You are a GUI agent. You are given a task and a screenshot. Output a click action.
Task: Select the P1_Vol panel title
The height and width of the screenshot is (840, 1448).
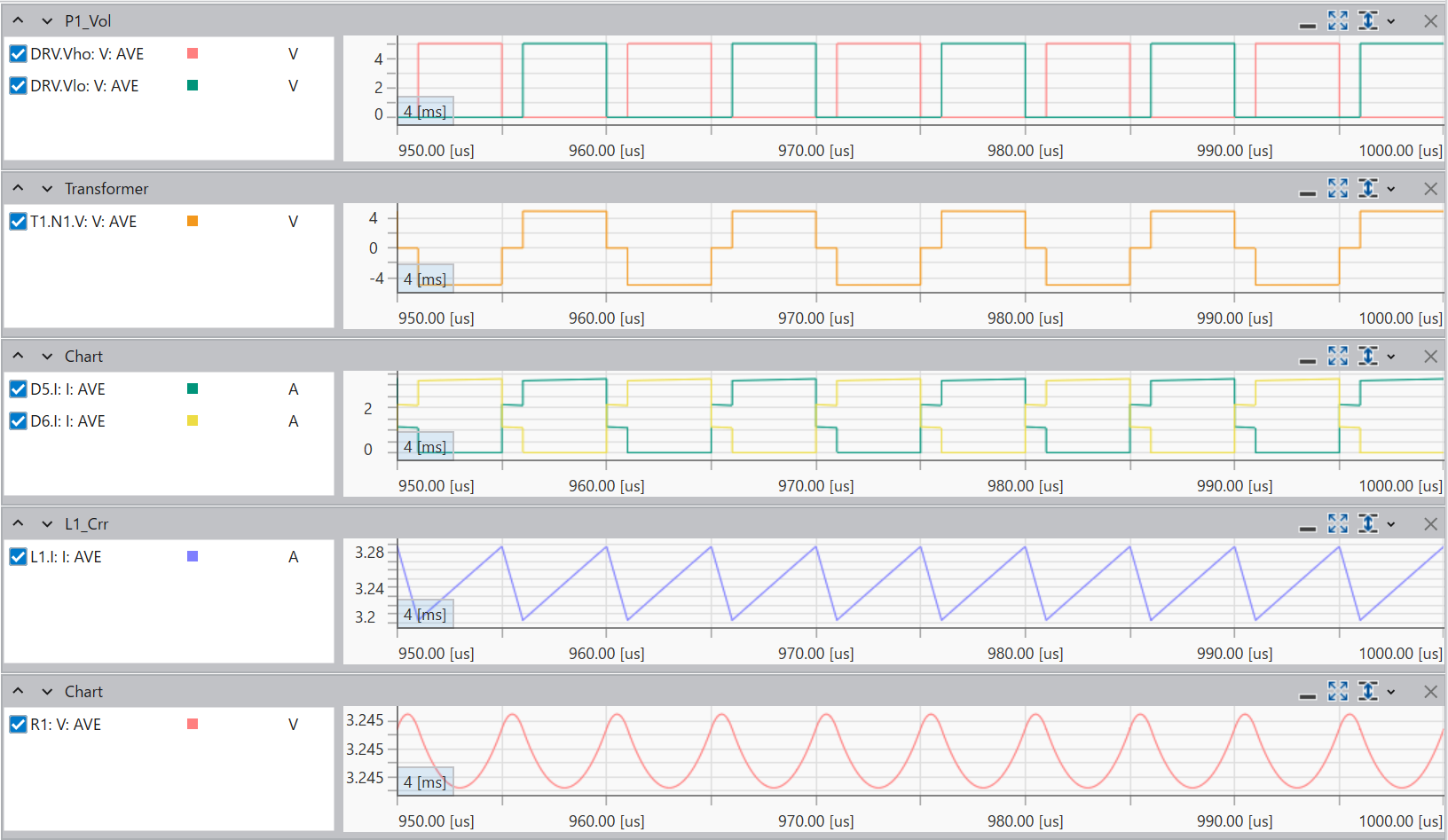point(88,21)
